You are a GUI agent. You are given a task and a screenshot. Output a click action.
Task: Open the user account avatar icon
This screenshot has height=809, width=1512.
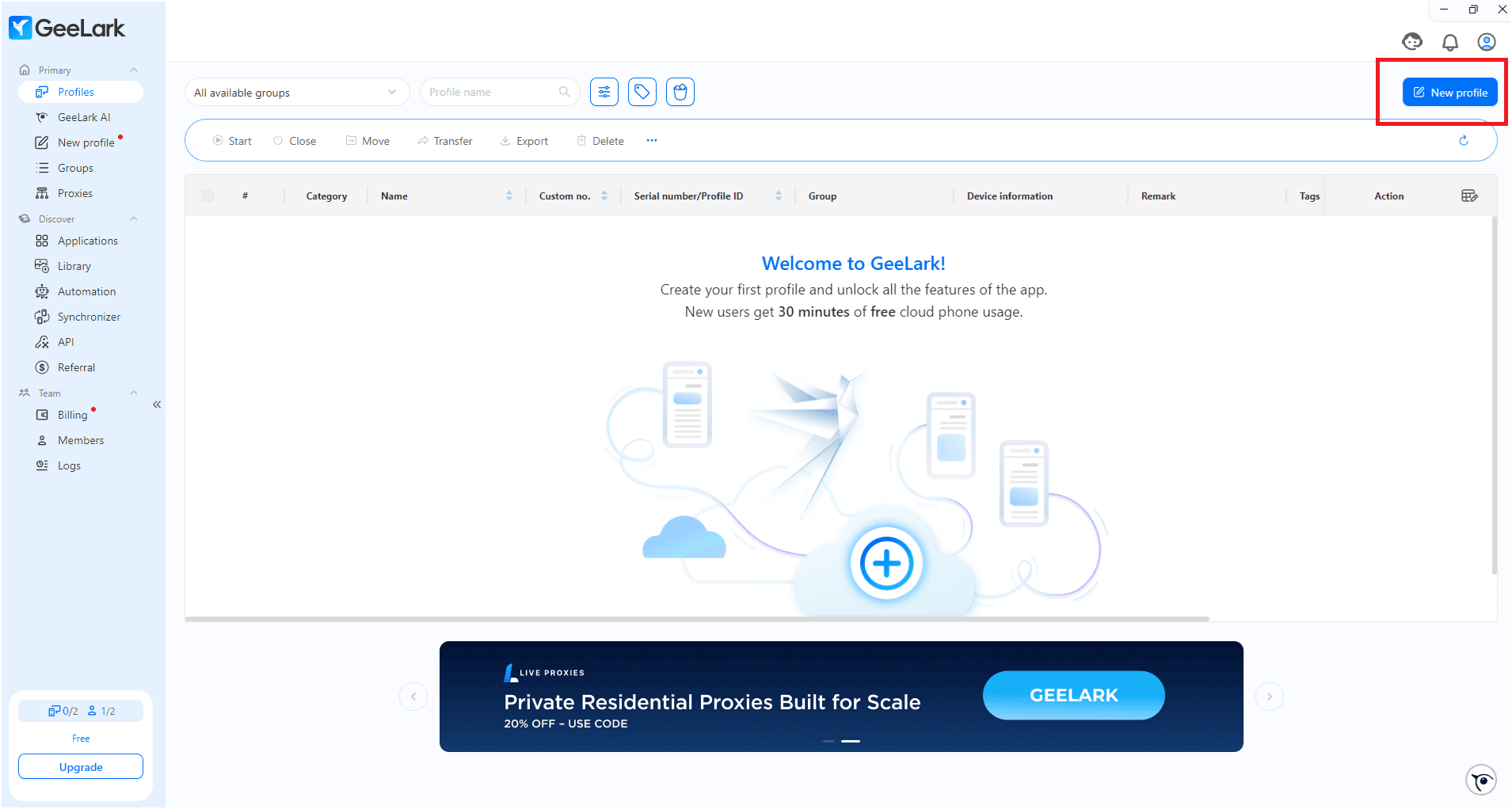[1486, 42]
